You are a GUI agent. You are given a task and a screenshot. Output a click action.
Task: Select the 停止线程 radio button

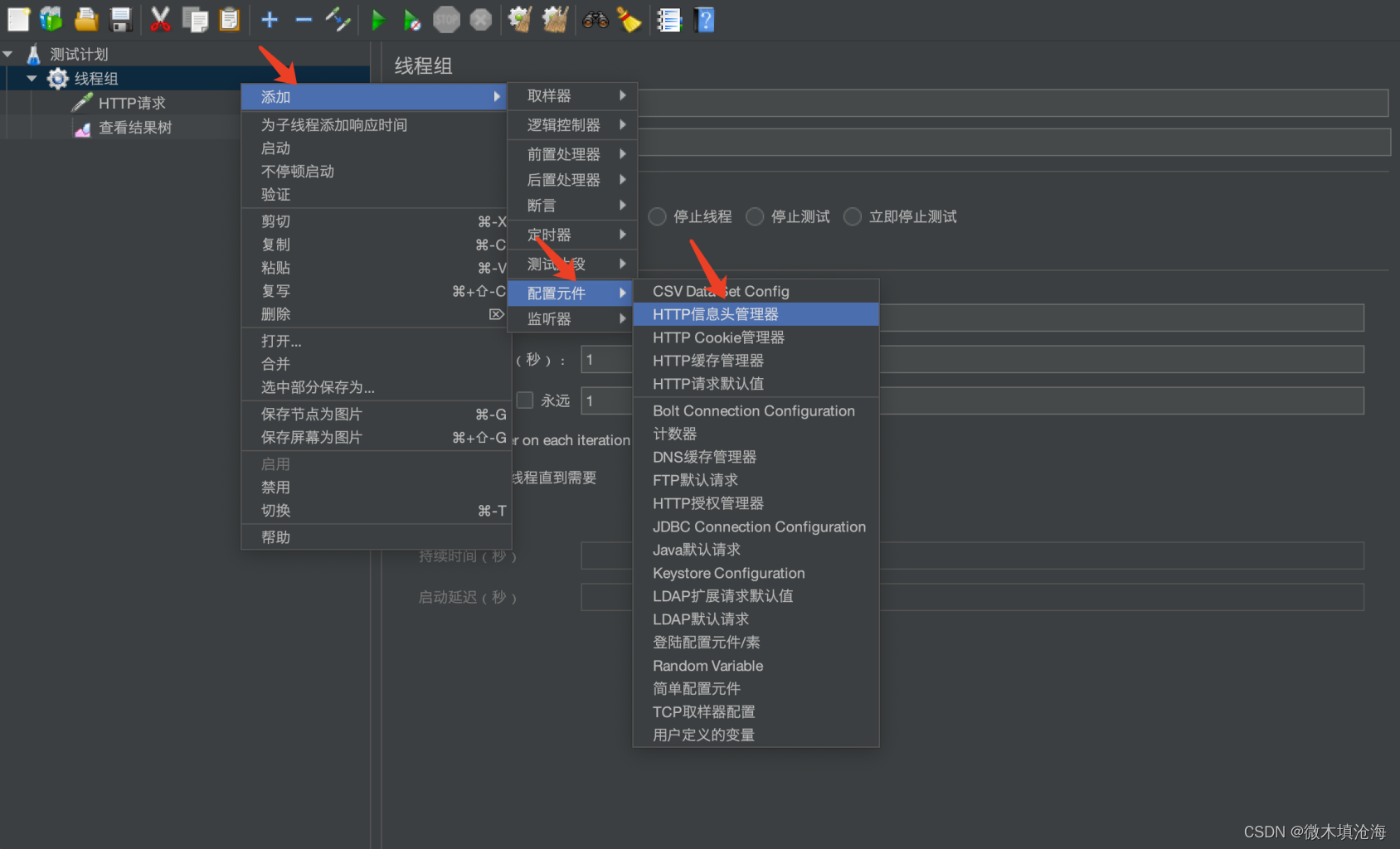[658, 217]
